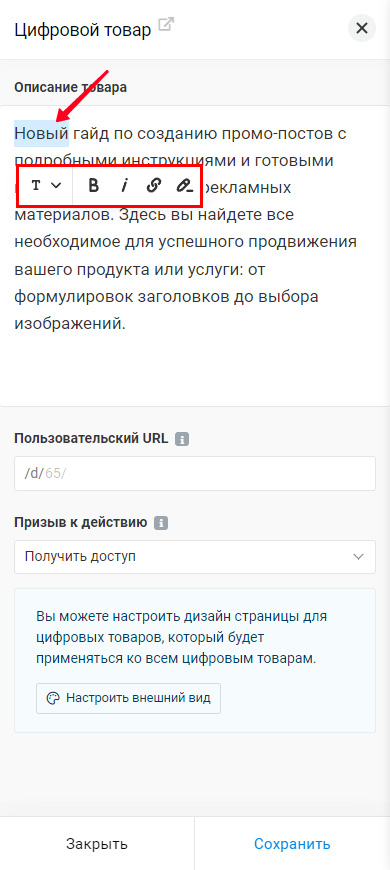The image size is (390, 870).
Task: Show info tooltip for Пользовательский URL
Action: click(x=181, y=439)
